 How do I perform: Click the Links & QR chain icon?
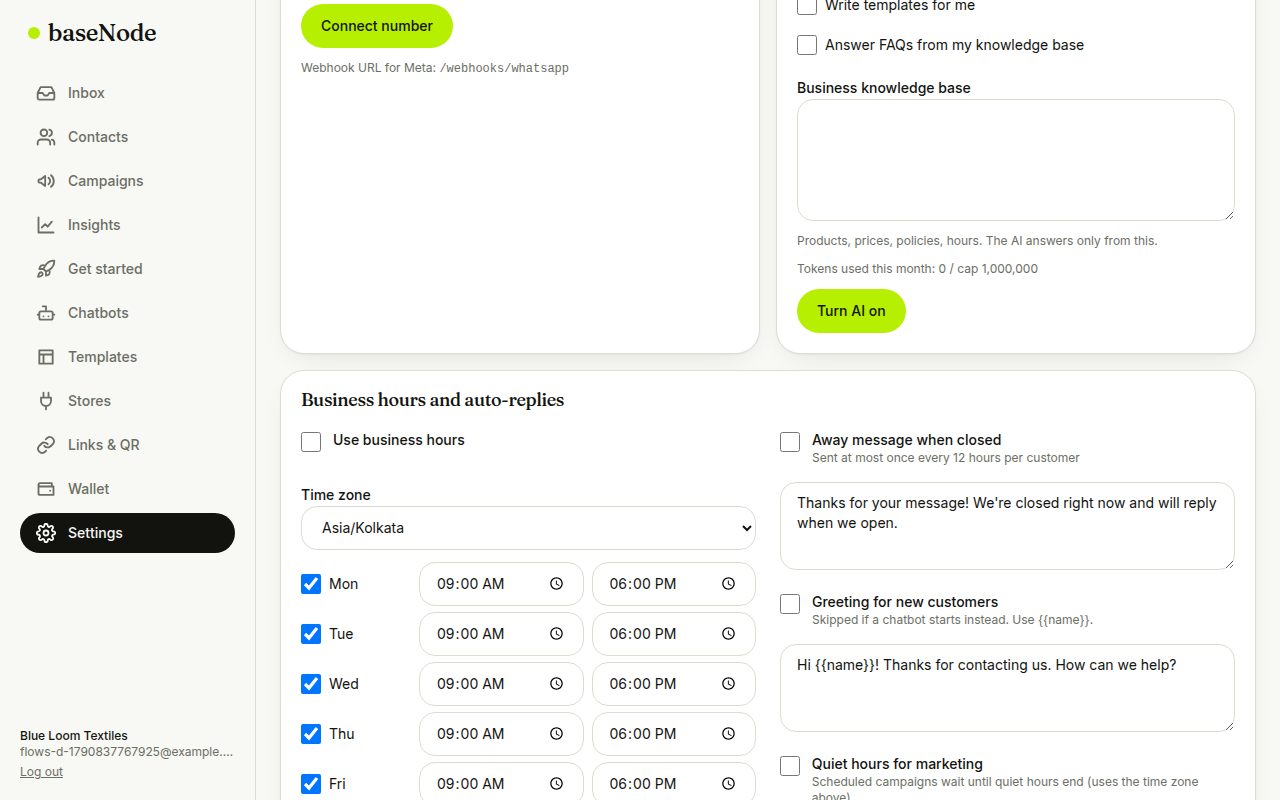coord(46,445)
